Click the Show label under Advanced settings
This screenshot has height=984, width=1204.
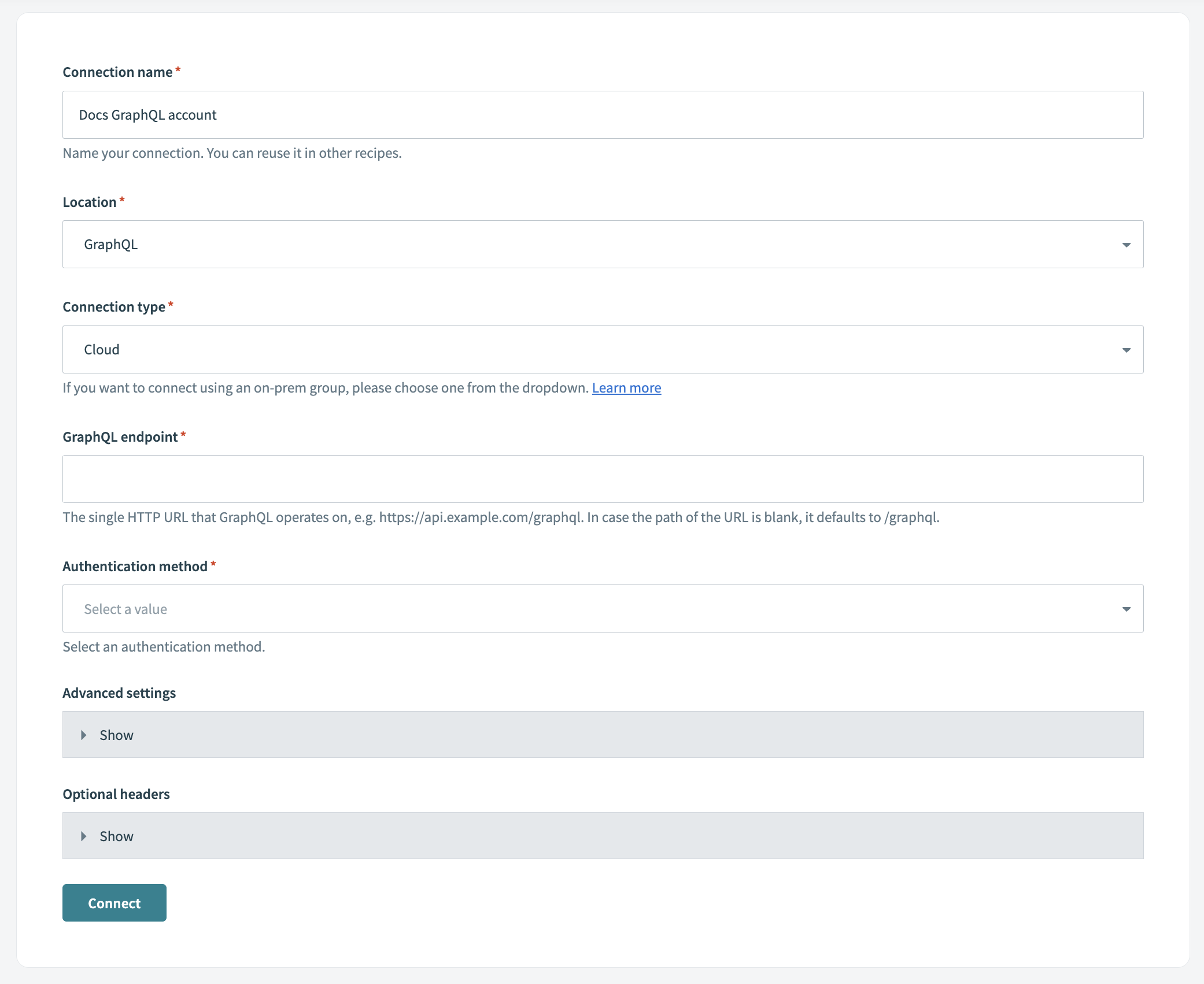coord(116,735)
